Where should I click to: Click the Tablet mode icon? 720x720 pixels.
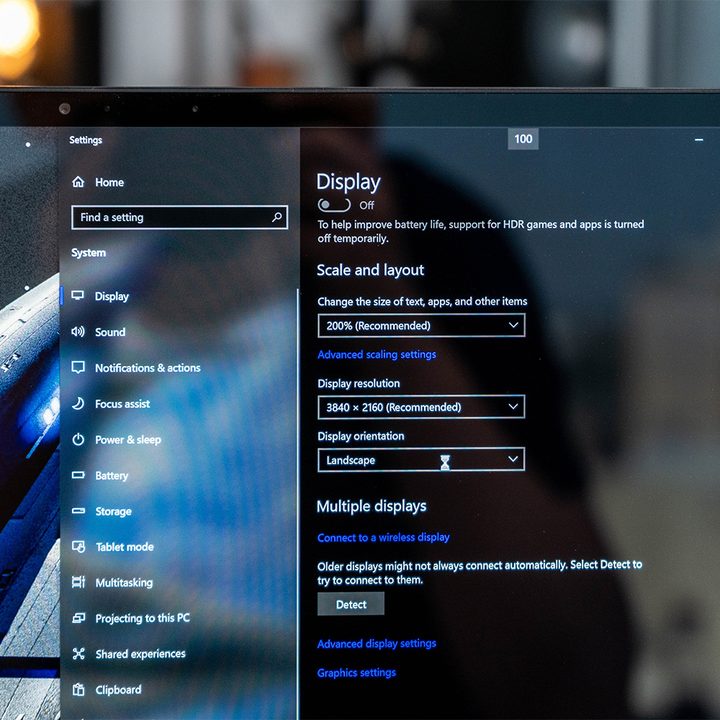79,546
